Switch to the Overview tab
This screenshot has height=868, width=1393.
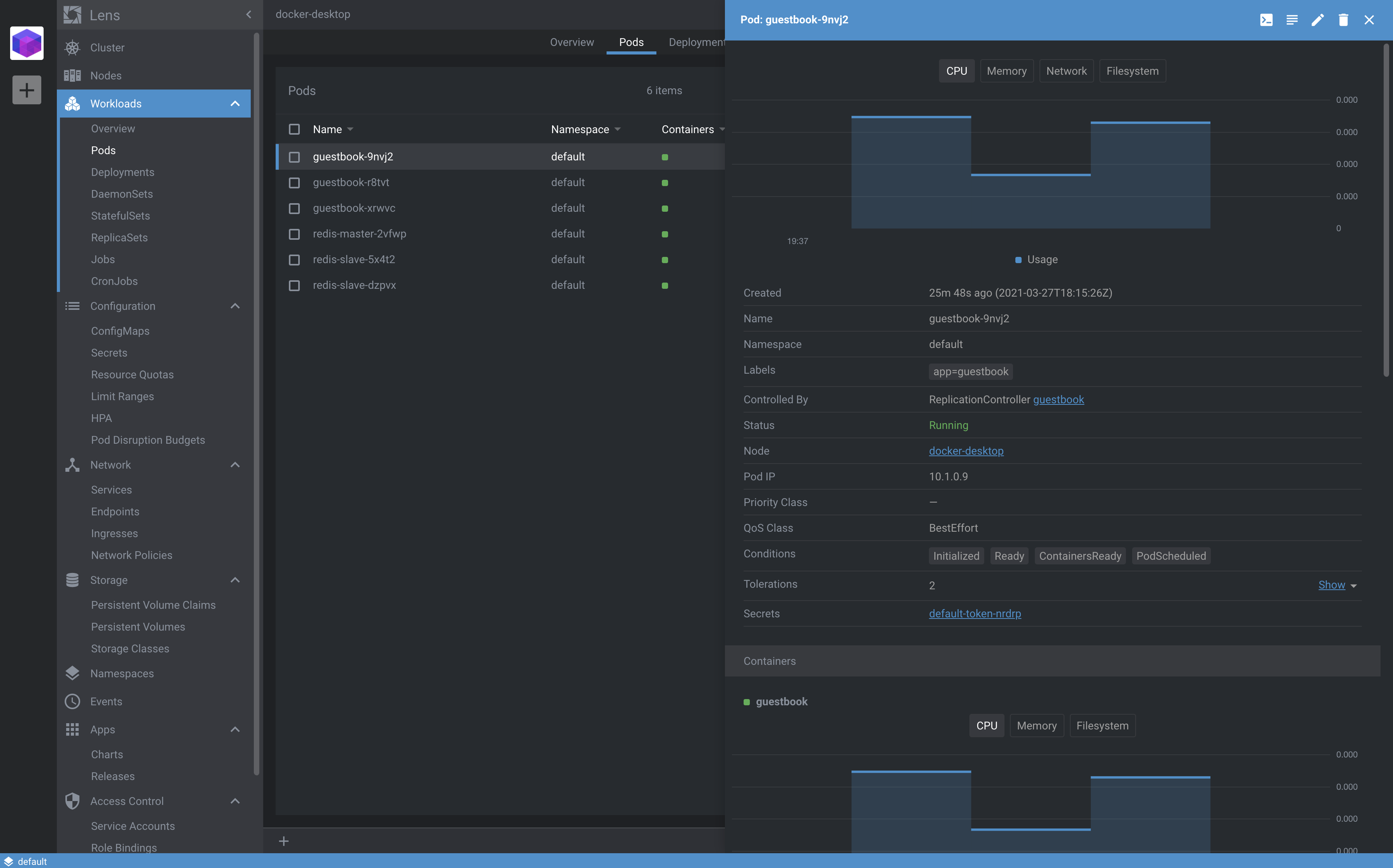572,42
